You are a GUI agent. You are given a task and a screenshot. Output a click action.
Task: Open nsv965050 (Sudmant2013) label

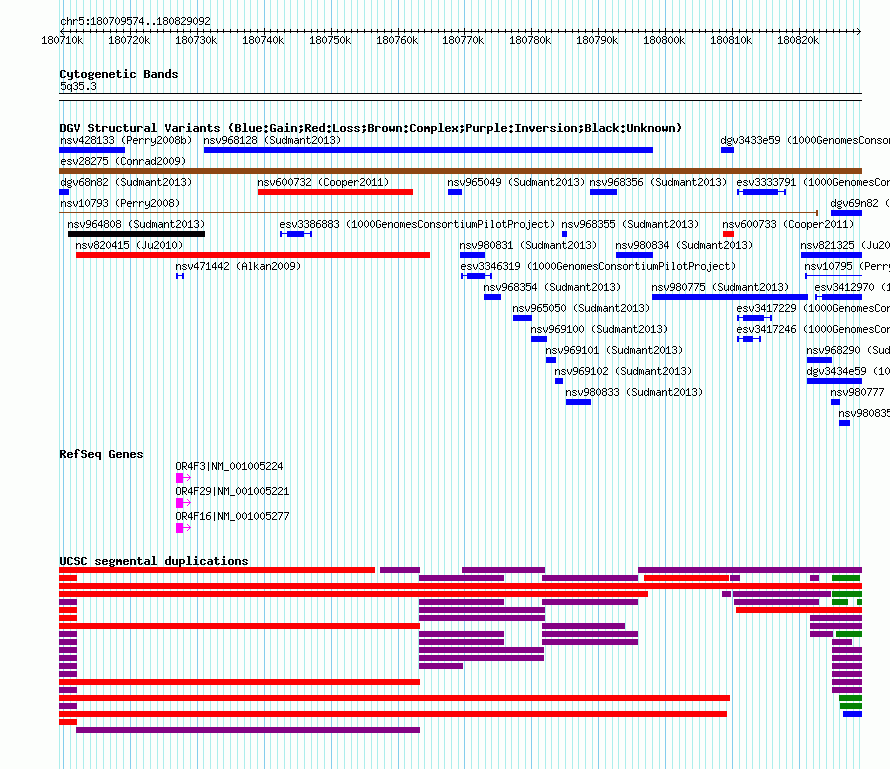coord(581,308)
